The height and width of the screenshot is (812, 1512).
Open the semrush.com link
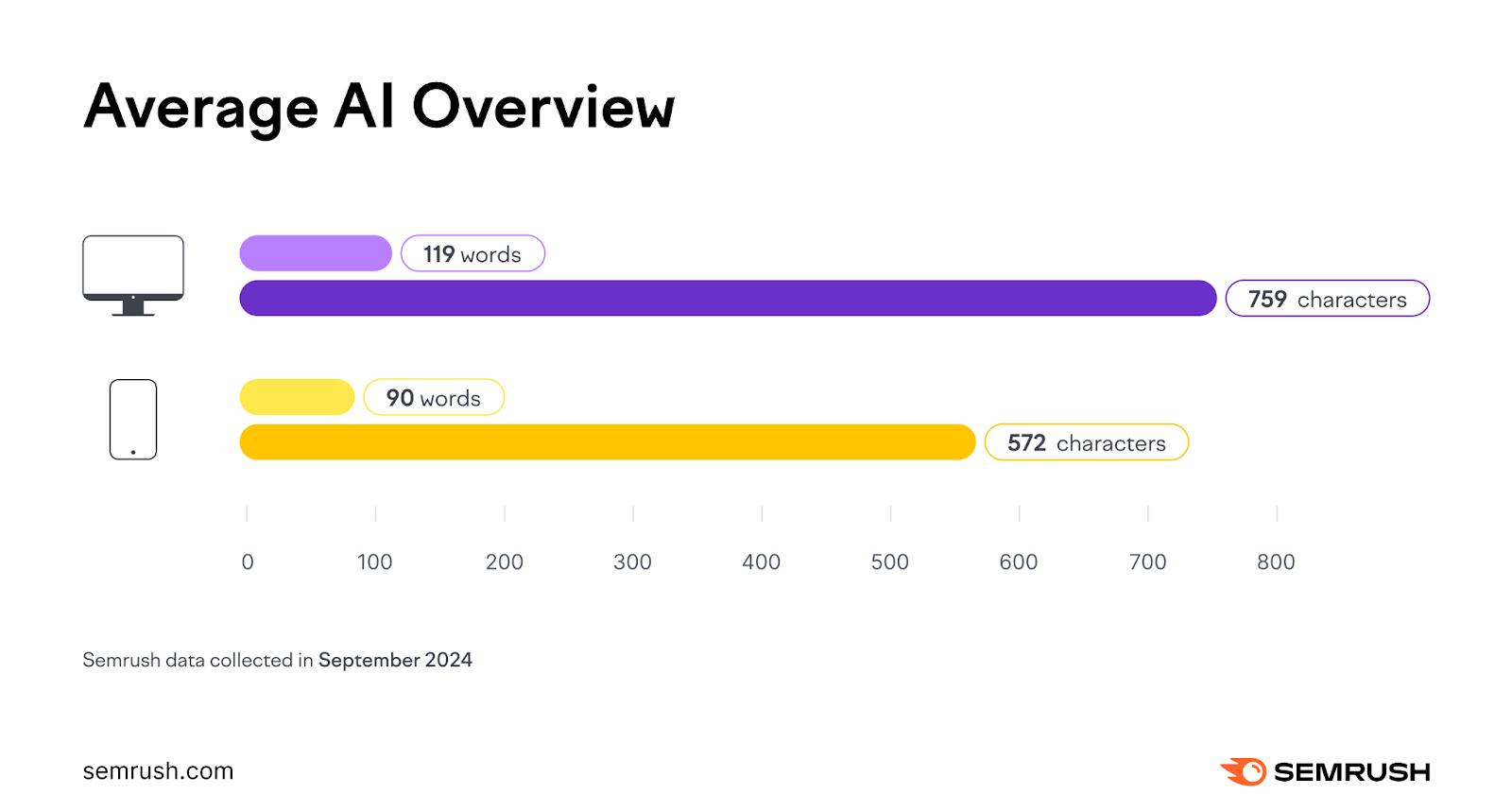click(x=158, y=771)
